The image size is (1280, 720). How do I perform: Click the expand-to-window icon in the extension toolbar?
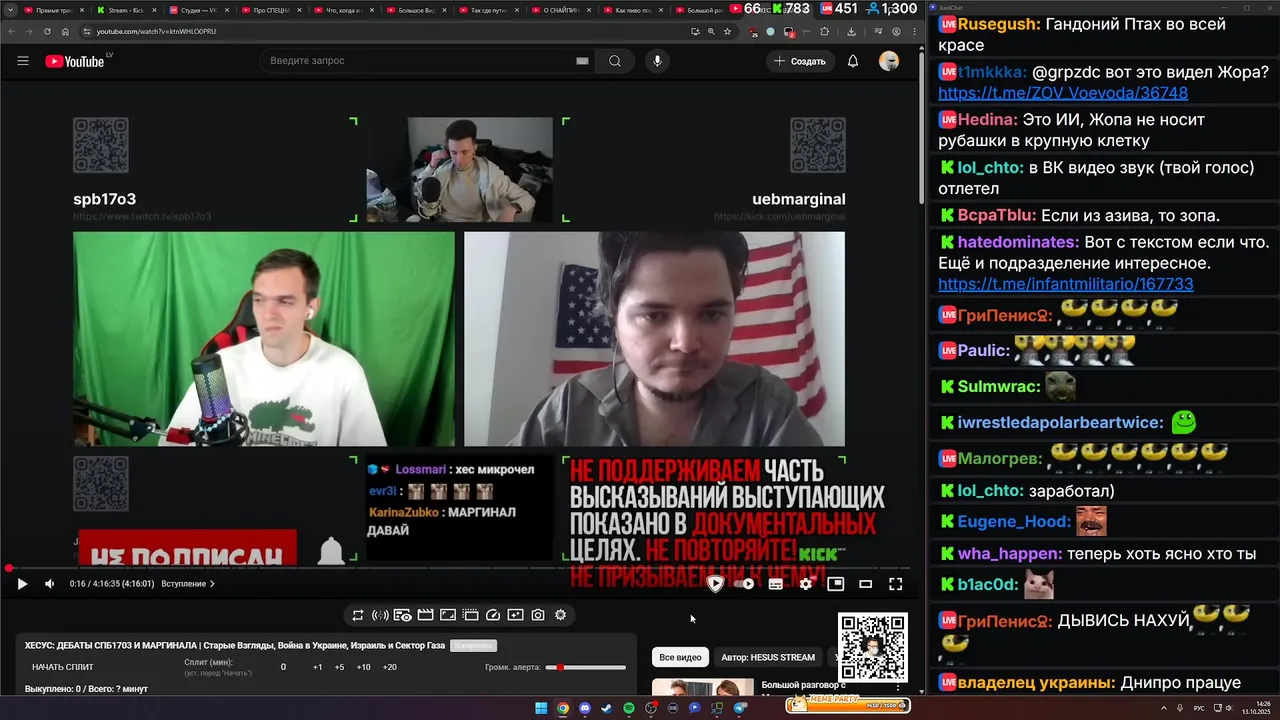(x=448, y=615)
